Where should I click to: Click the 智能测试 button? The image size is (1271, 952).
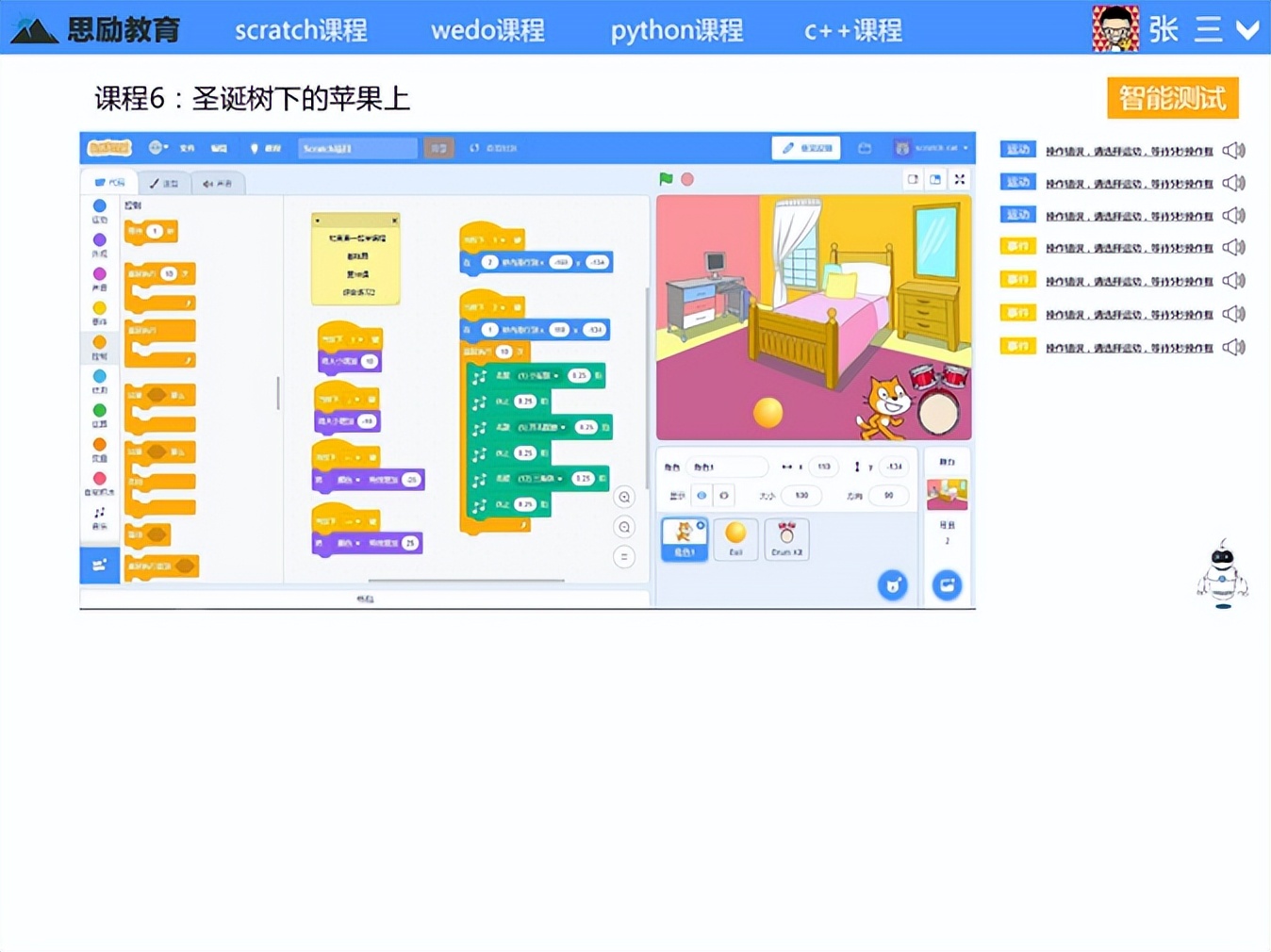point(1172,97)
